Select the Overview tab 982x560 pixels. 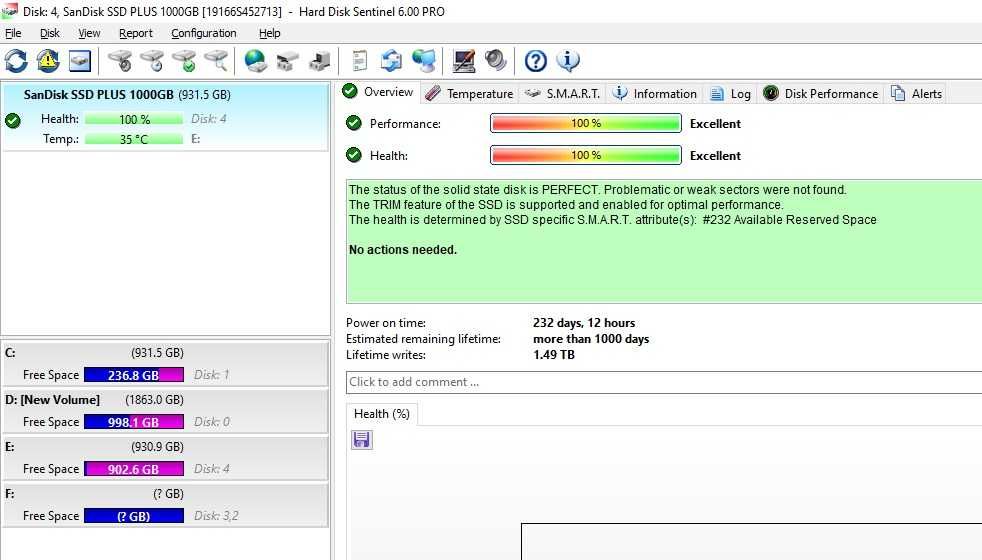pos(378,92)
